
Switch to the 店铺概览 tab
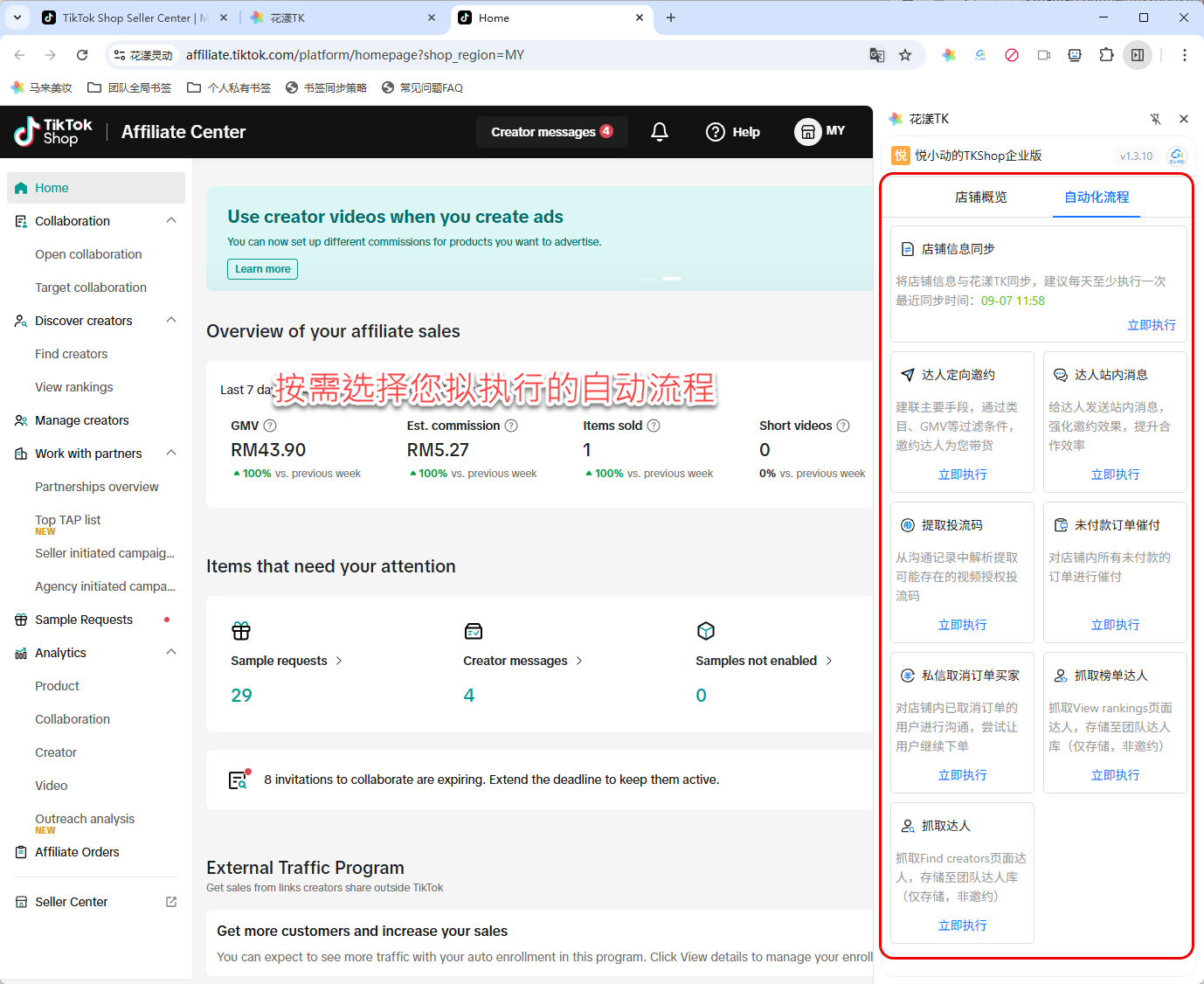pos(980,197)
